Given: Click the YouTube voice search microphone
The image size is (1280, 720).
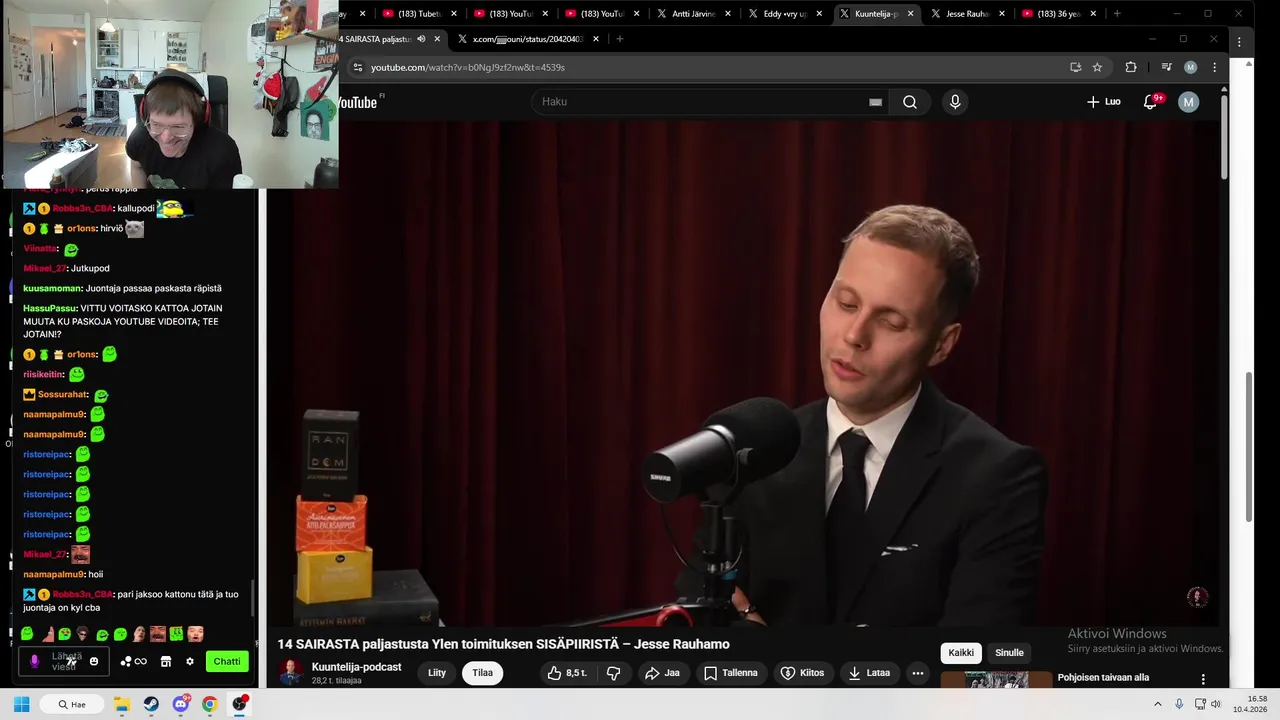Looking at the screenshot, I should 955,102.
